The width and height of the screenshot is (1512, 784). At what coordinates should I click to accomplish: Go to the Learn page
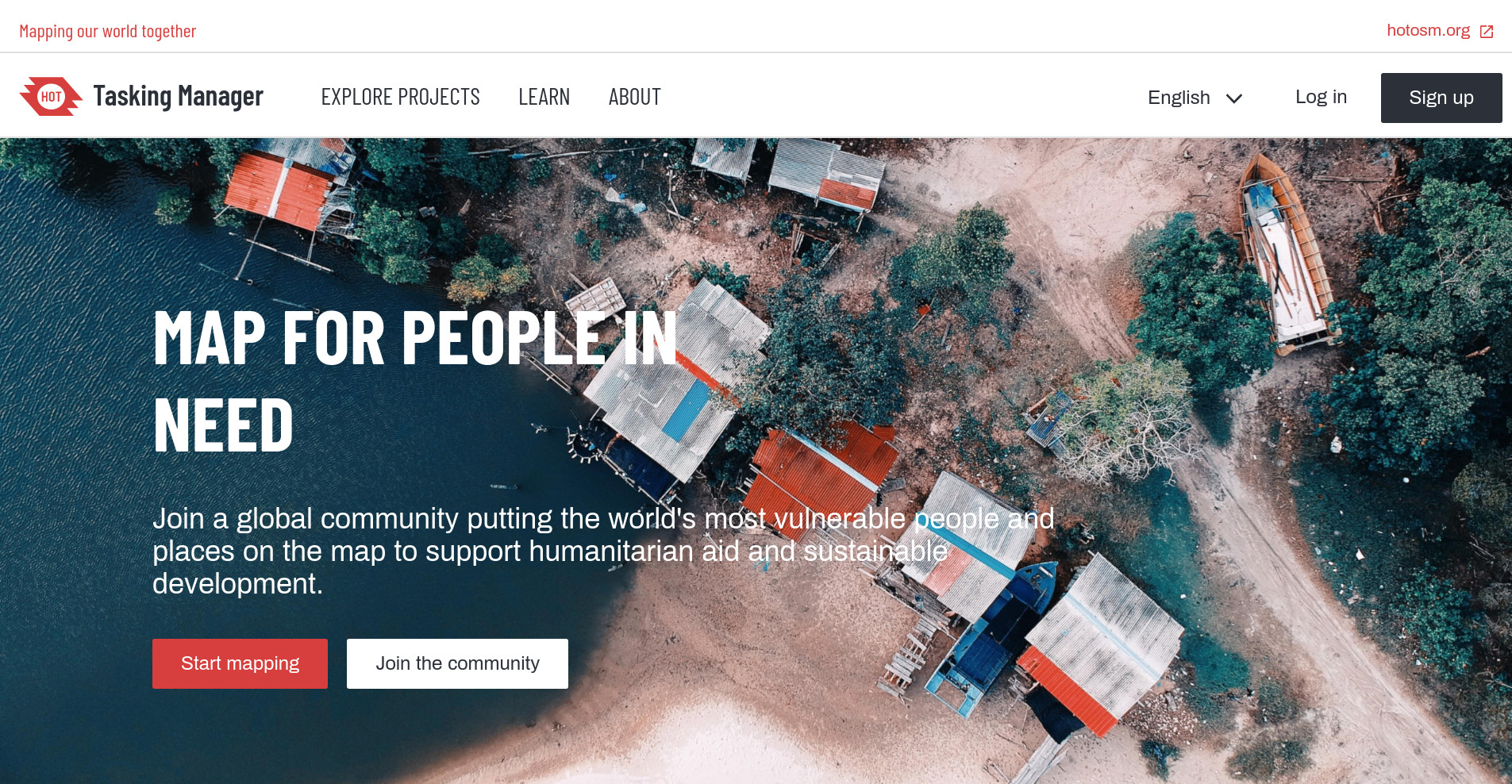pyautogui.click(x=544, y=97)
